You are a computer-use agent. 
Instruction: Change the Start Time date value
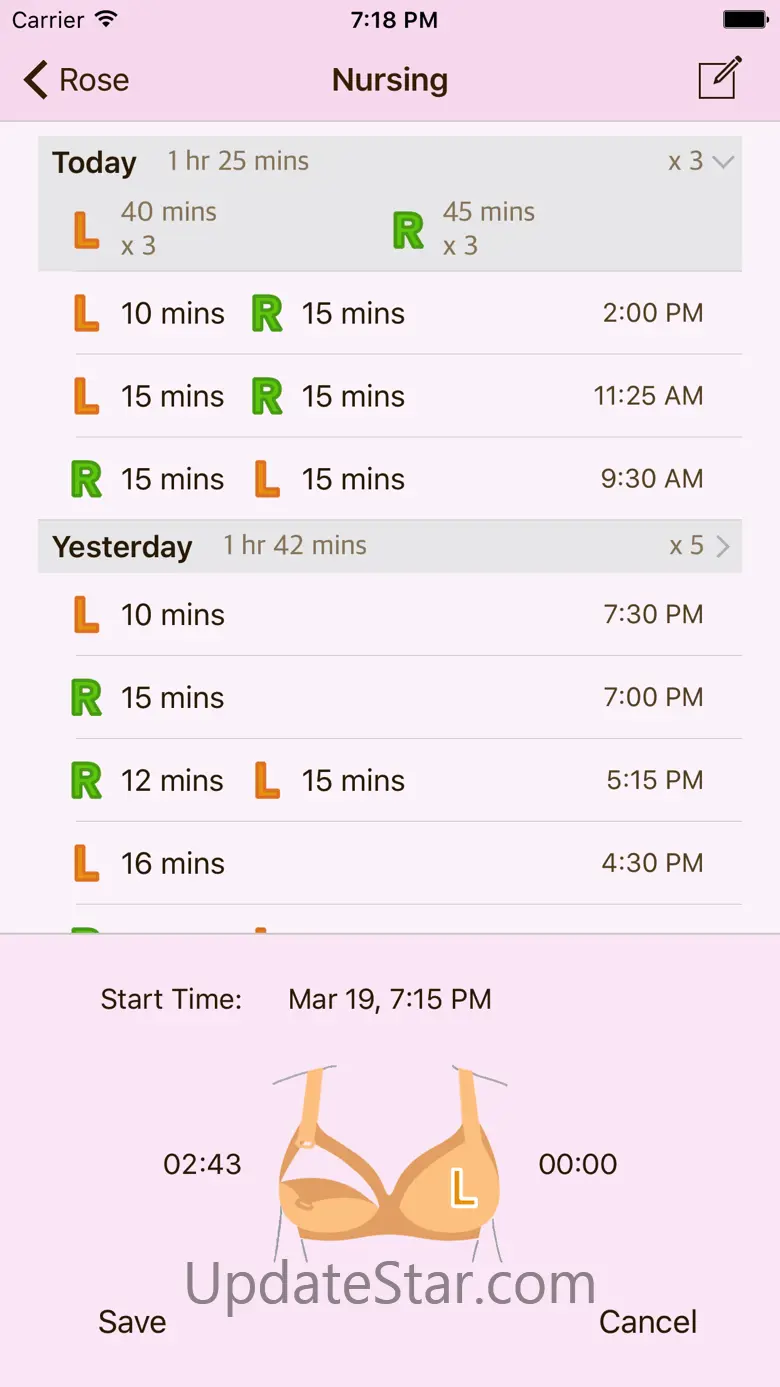390,999
